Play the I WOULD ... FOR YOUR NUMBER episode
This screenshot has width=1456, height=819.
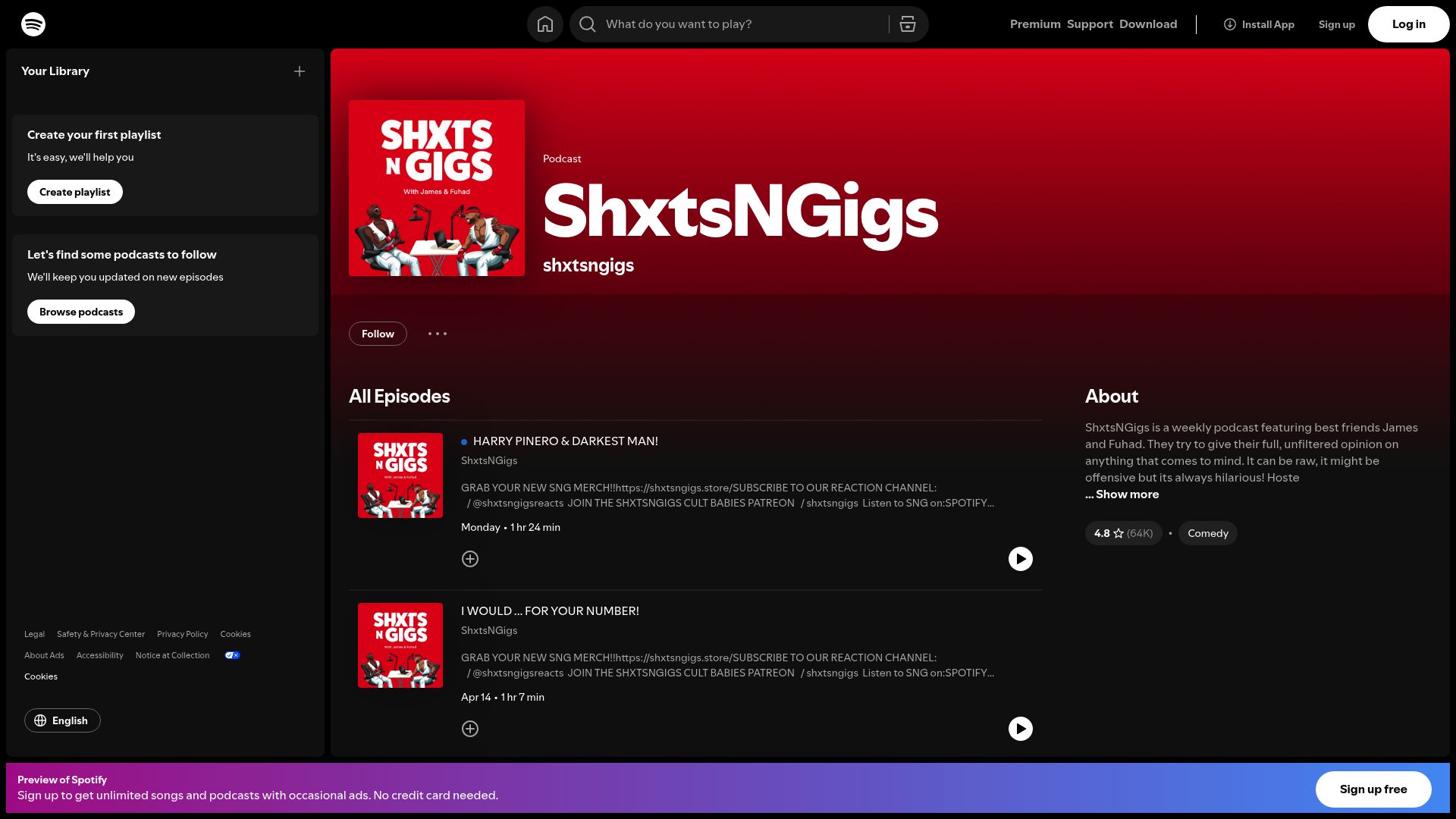click(x=1021, y=729)
